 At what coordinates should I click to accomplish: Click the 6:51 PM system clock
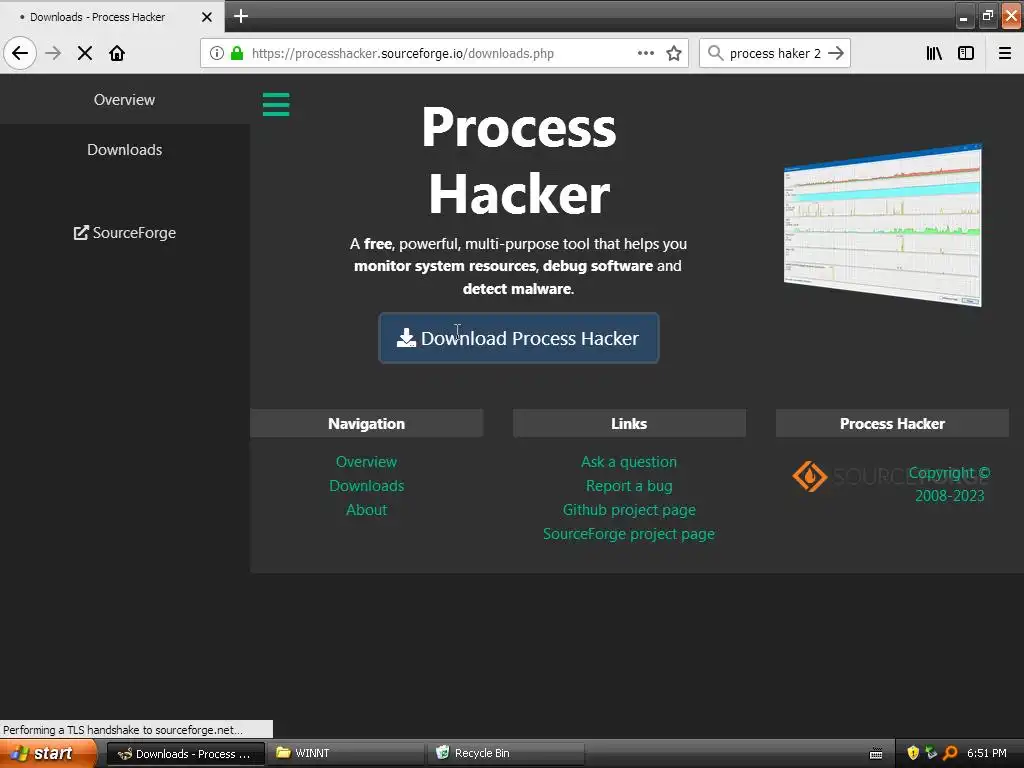pos(987,753)
